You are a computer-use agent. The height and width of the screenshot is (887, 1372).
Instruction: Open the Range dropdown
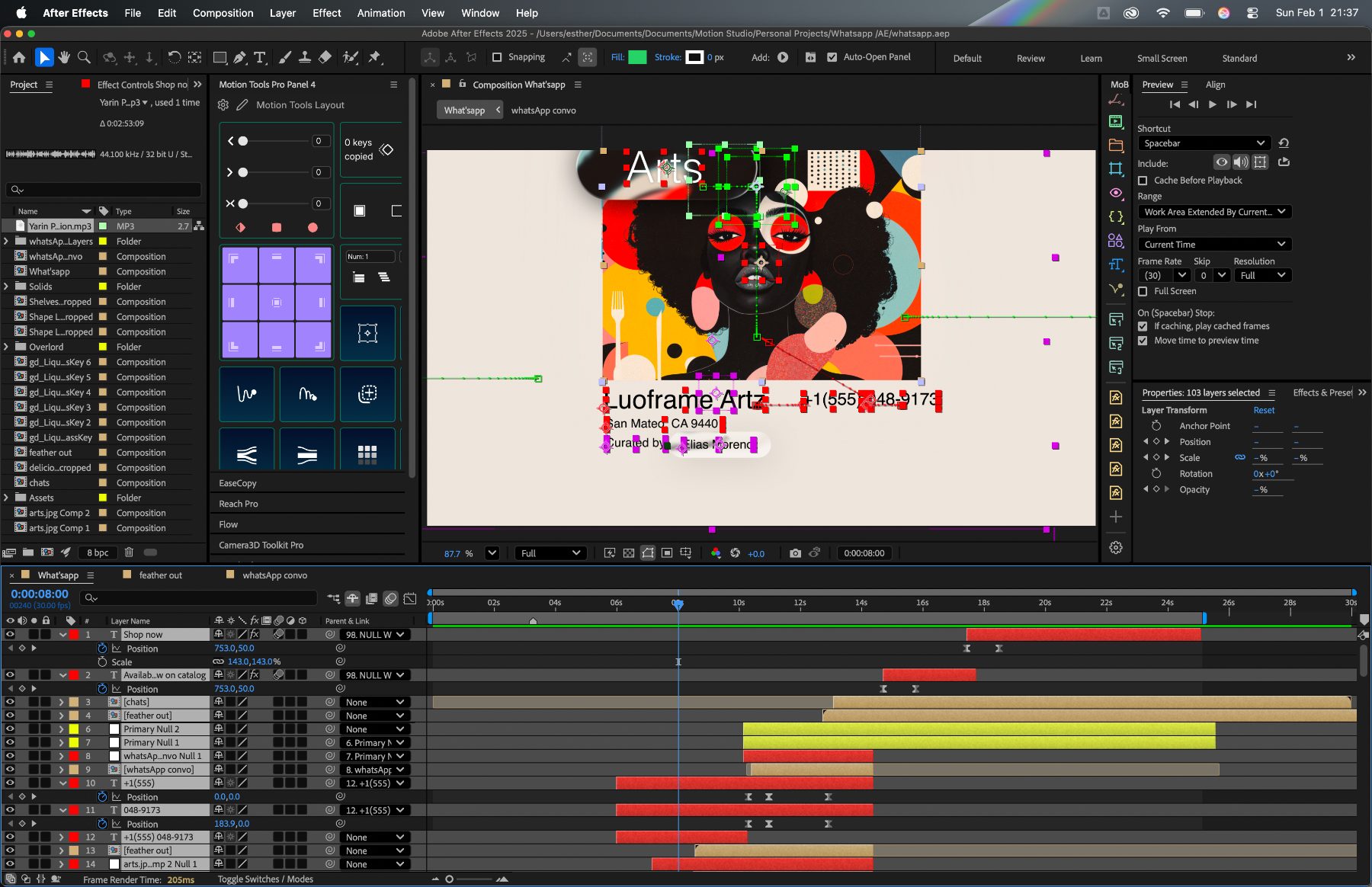pos(1214,212)
